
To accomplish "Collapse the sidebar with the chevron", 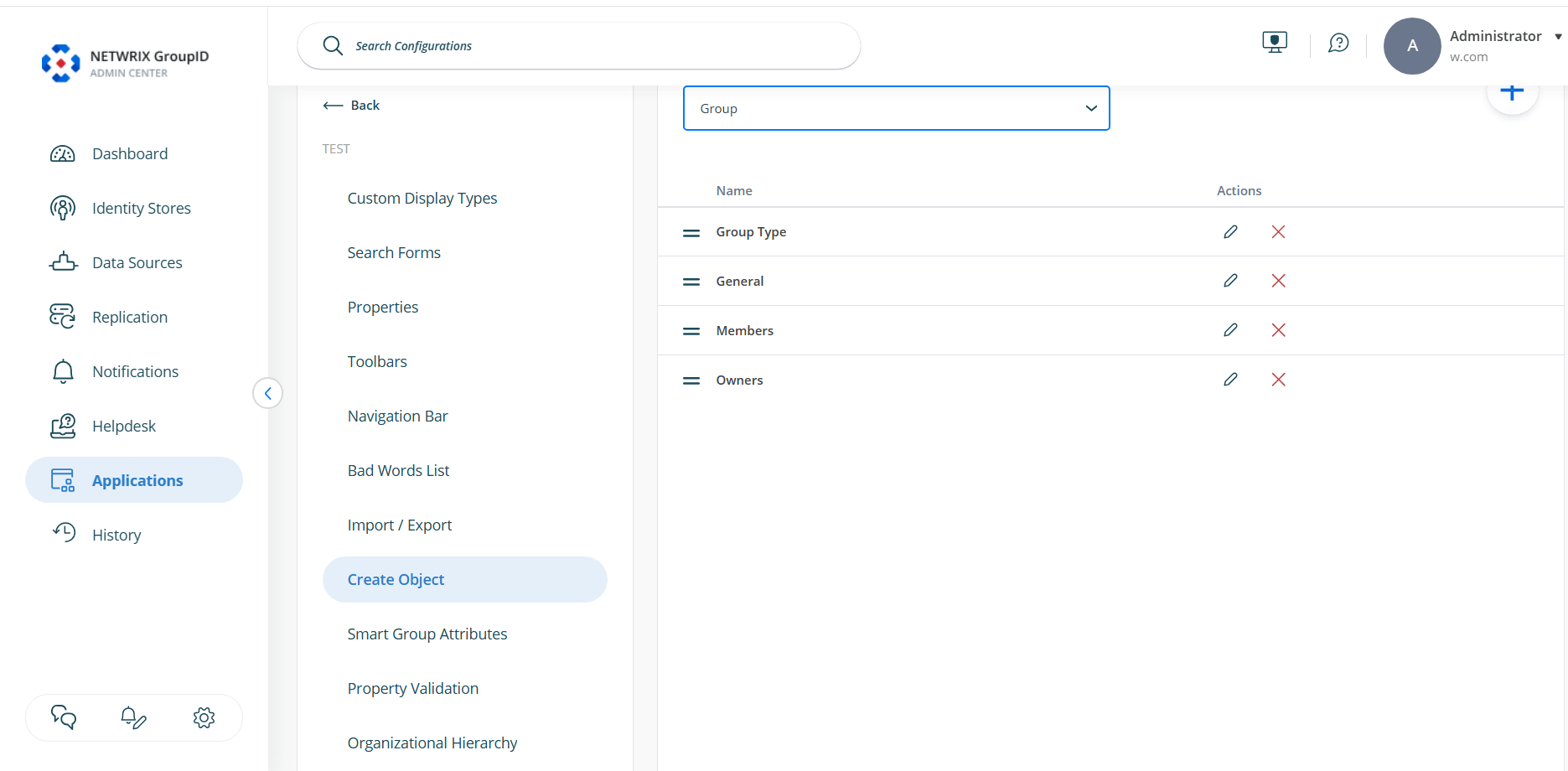I will [x=267, y=392].
